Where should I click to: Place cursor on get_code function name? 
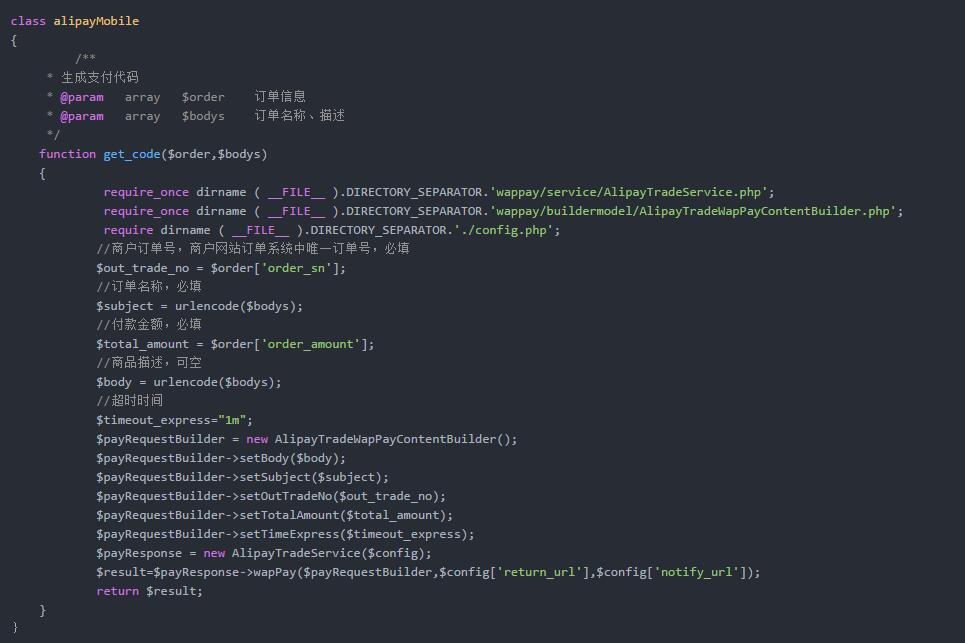click(132, 154)
